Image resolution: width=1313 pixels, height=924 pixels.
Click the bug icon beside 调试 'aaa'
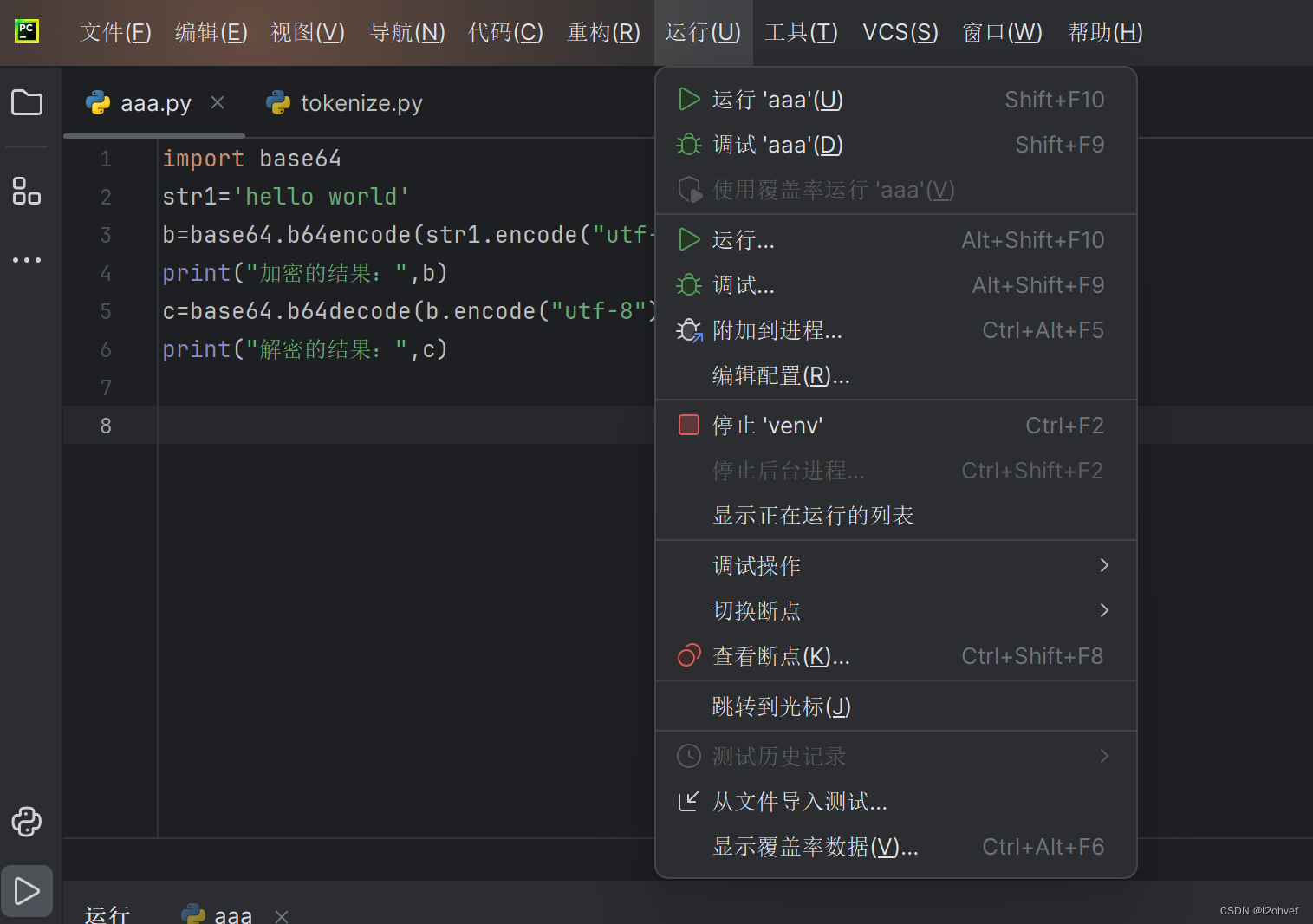pyautogui.click(x=688, y=144)
